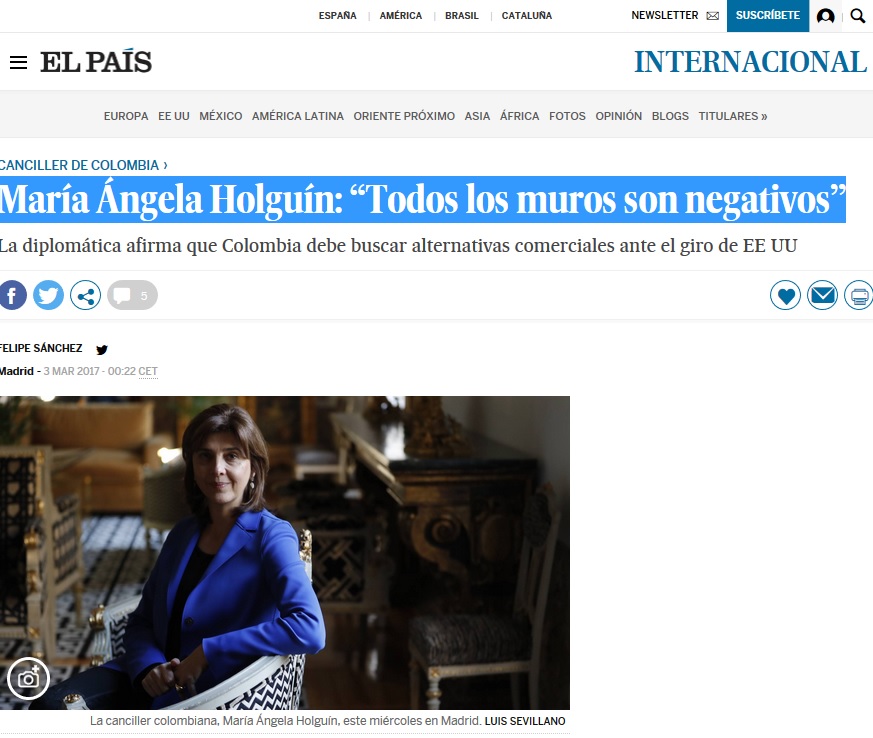
Task: Switch to the BRASIL edition
Action: tap(462, 16)
